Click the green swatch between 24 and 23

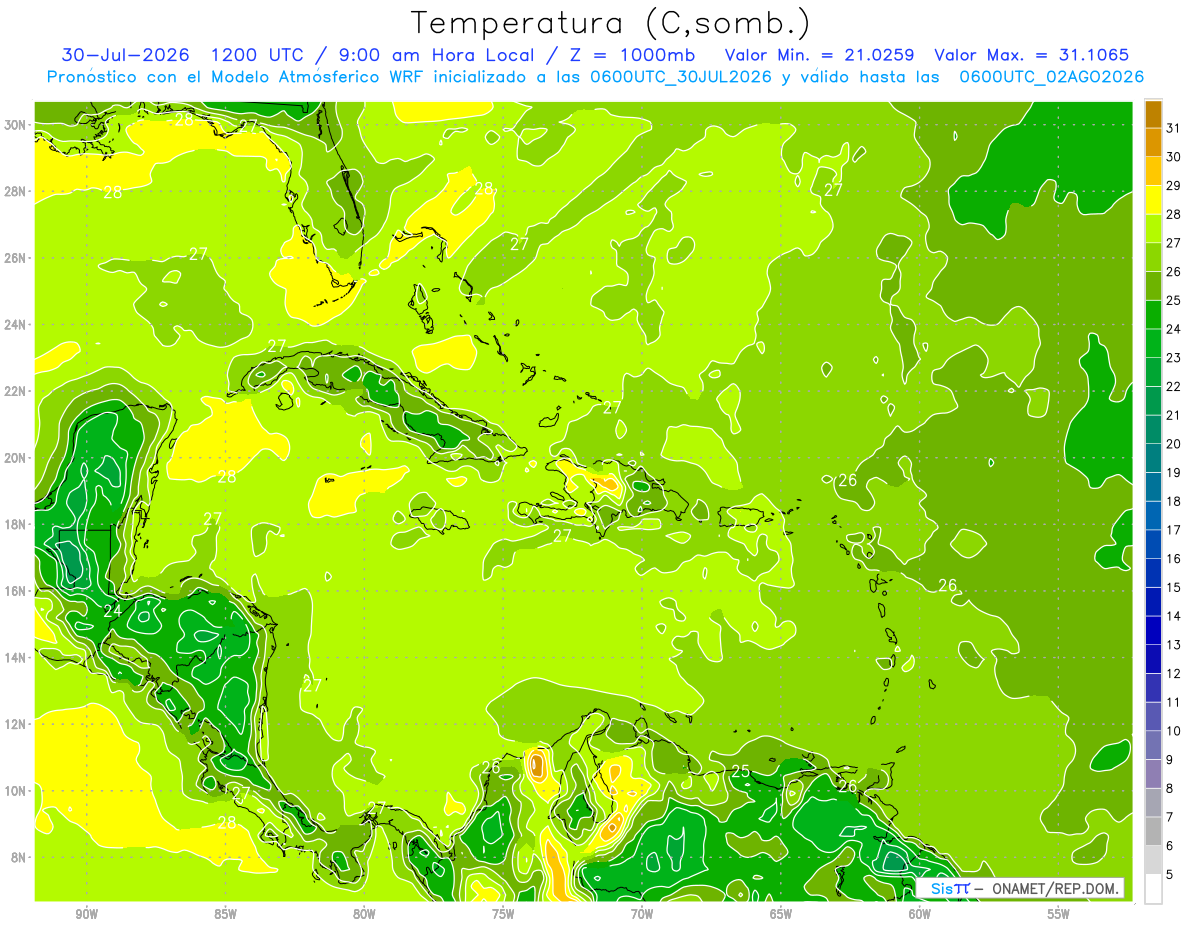(1153, 344)
